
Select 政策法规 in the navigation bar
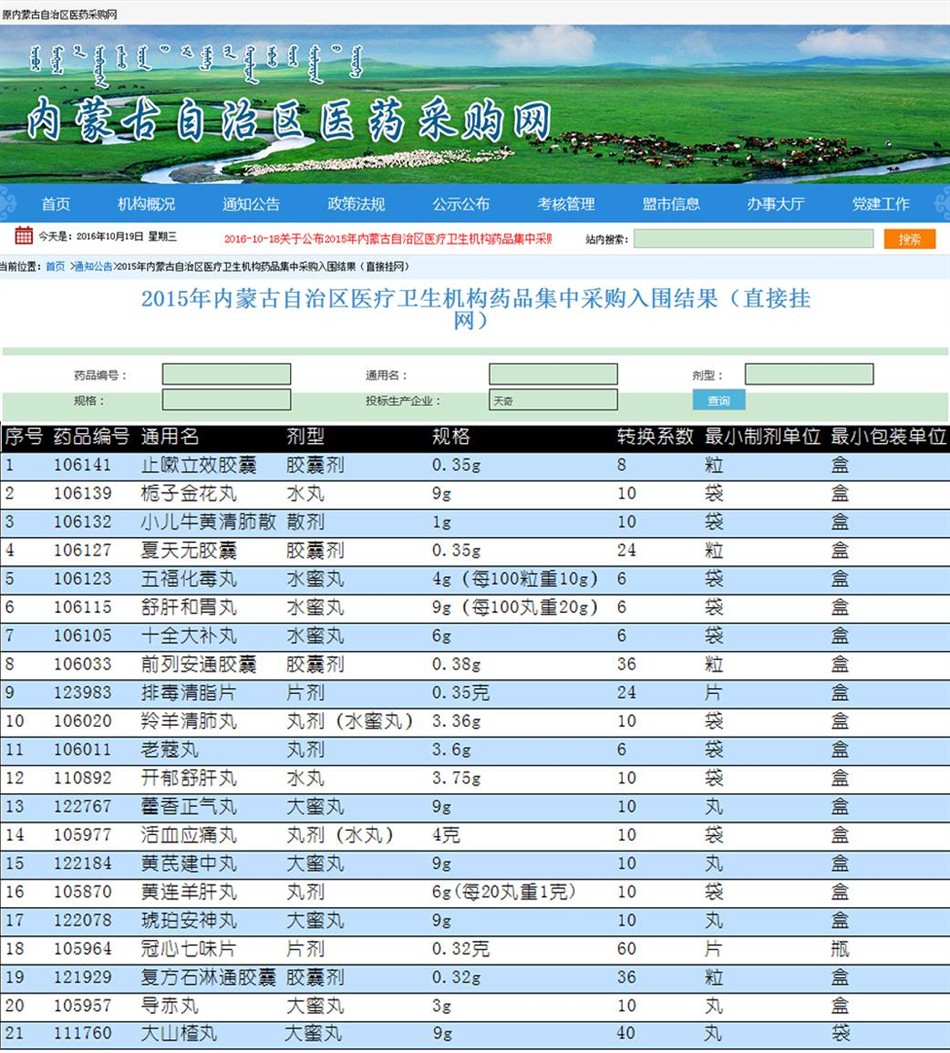(x=356, y=204)
